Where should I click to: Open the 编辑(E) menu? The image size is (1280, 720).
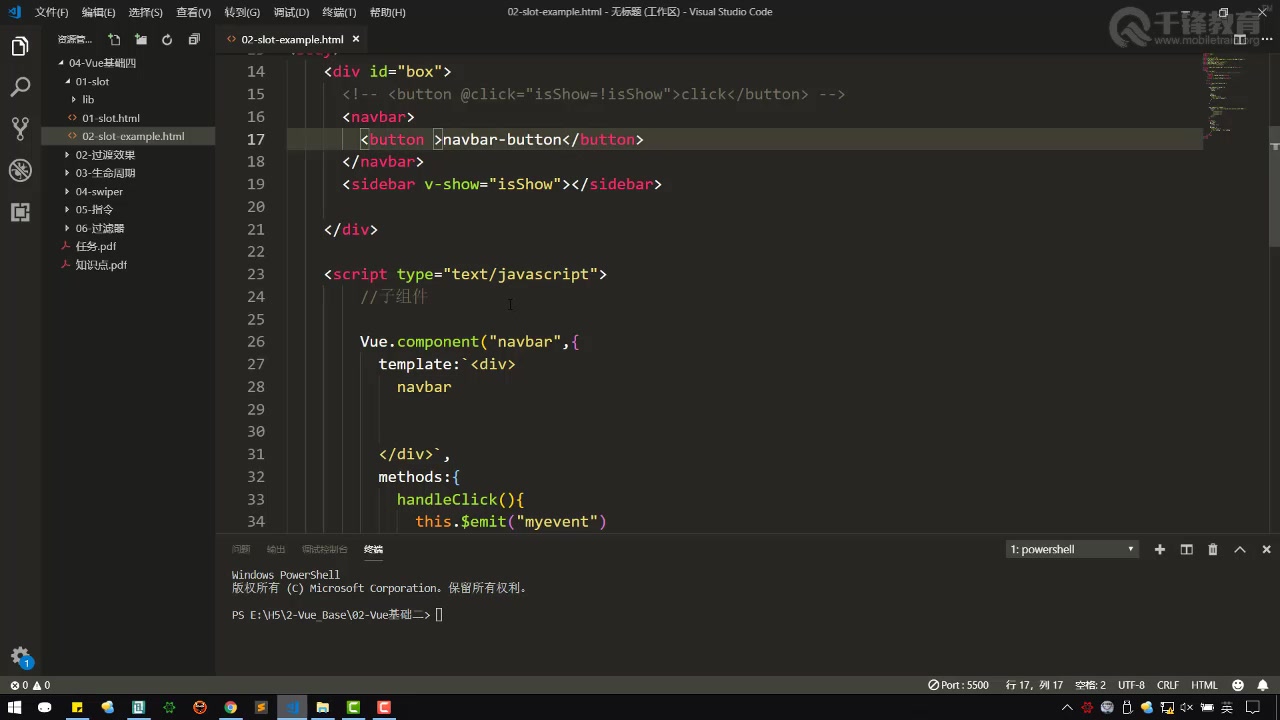click(98, 12)
